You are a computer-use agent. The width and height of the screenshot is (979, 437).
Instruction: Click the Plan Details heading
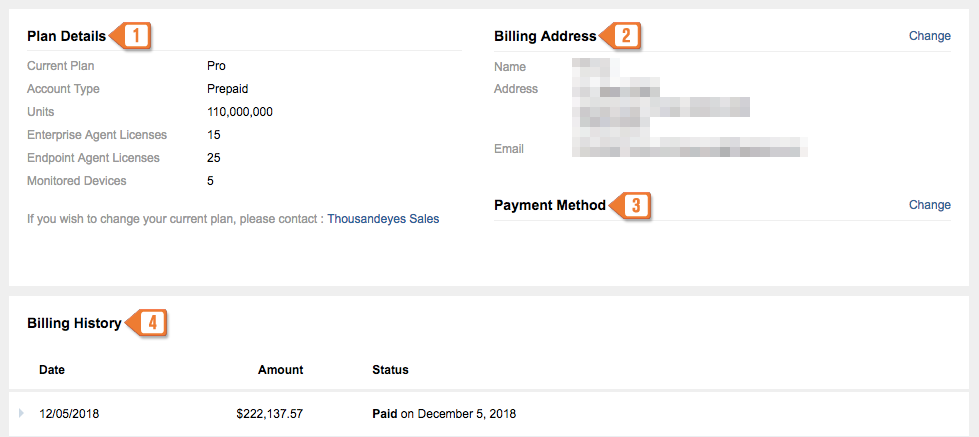coord(66,36)
